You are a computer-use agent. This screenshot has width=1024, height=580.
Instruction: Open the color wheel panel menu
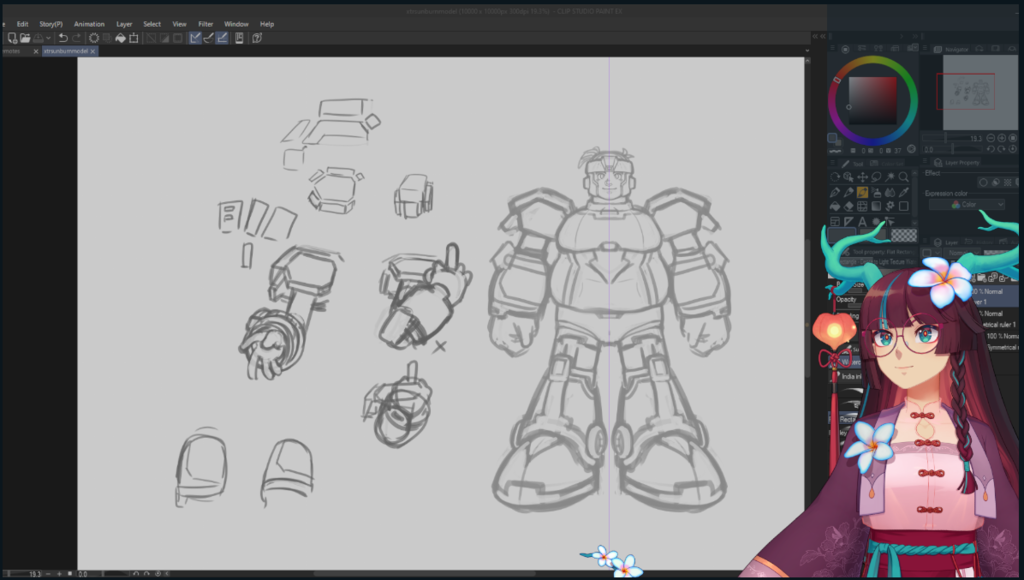[x=833, y=48]
